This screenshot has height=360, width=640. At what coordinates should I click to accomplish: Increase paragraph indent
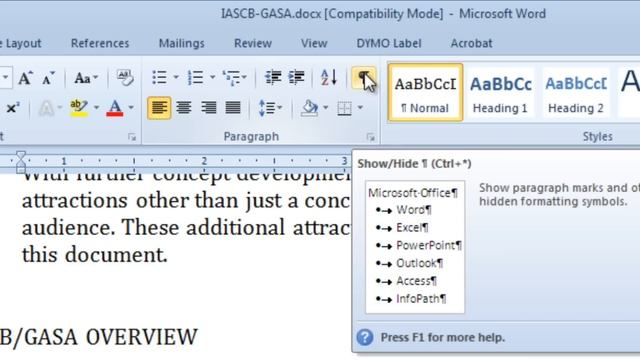pyautogui.click(x=296, y=78)
